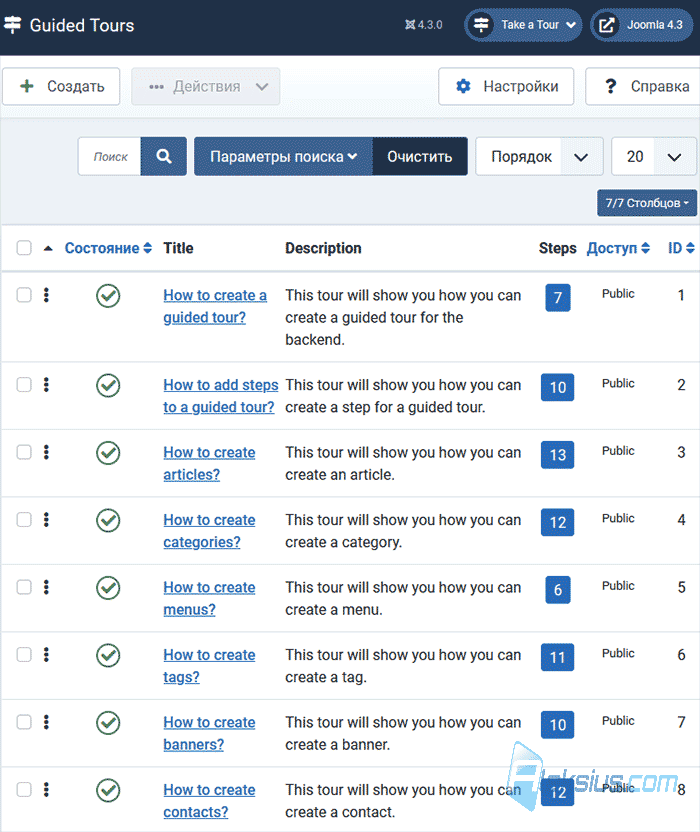Open 'How to create banners?' link
700x832 pixels.
coord(209,733)
